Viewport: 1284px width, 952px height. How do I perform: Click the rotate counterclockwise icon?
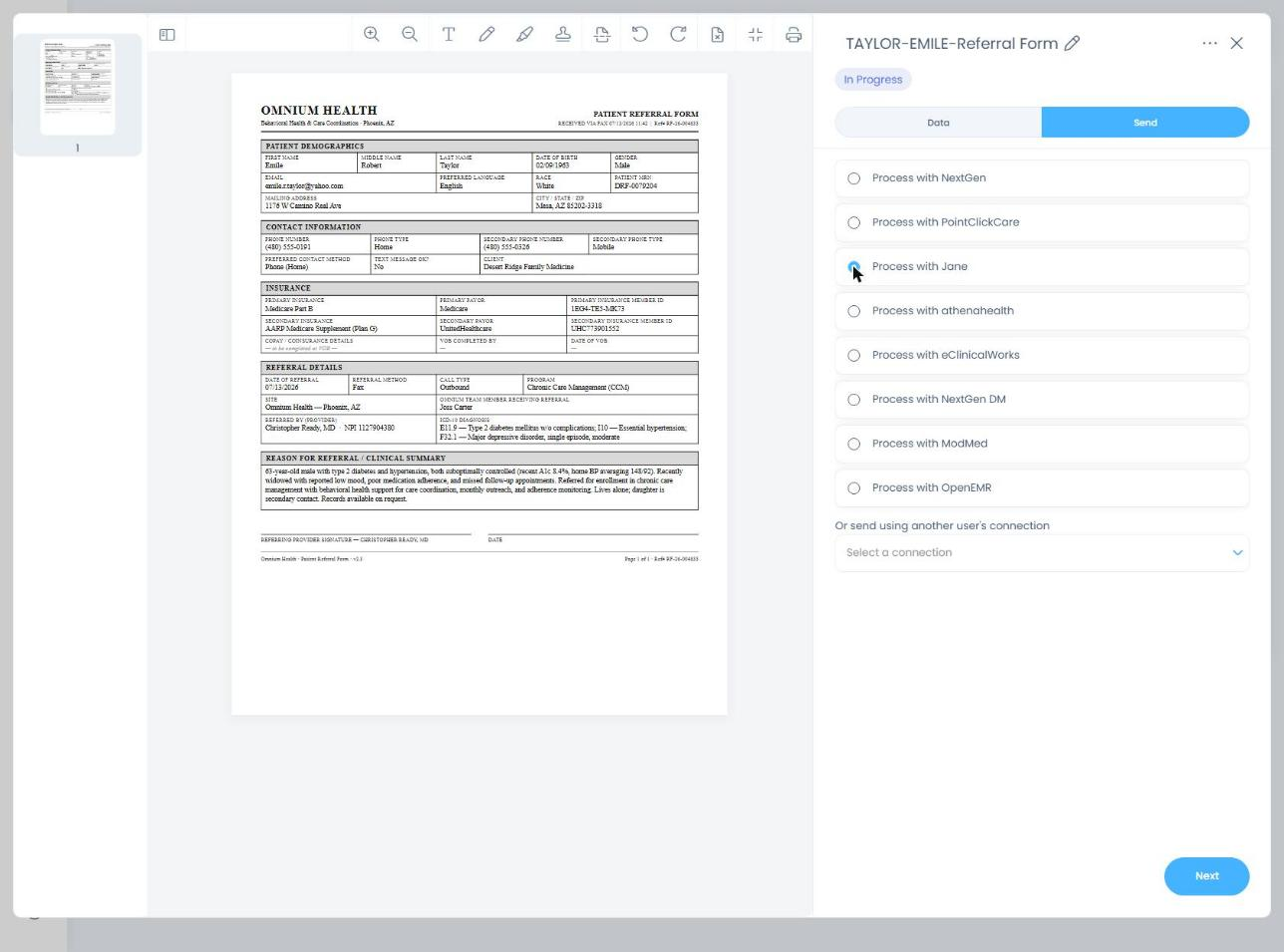click(640, 34)
